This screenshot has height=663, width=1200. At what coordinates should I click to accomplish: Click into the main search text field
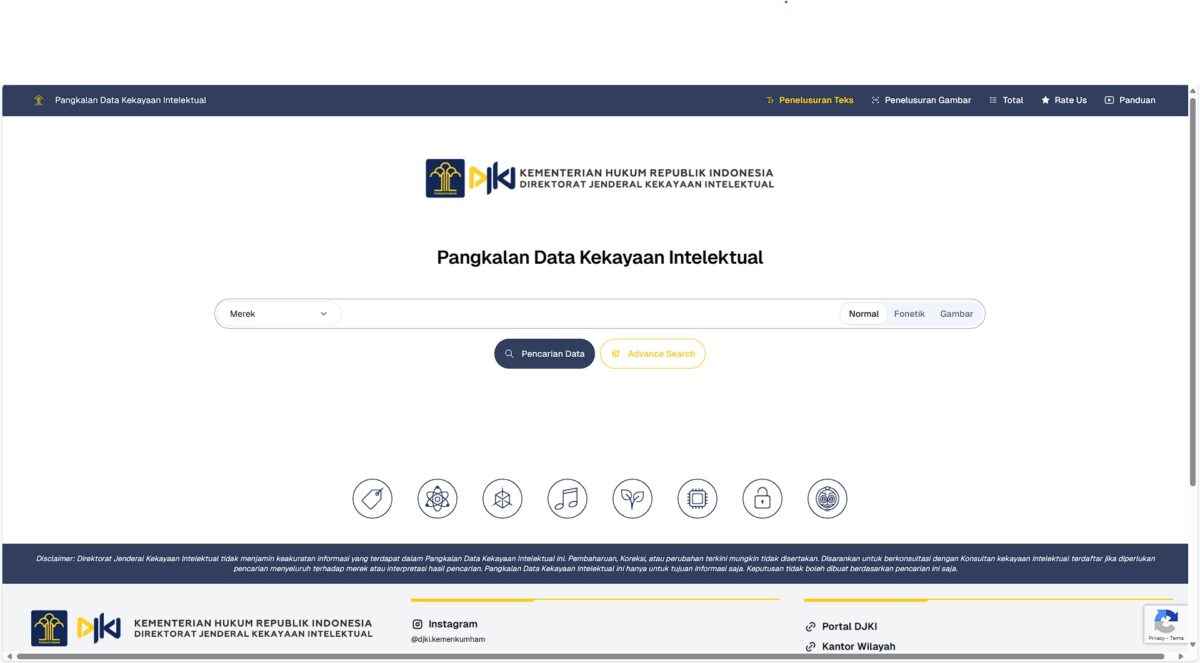click(590, 314)
